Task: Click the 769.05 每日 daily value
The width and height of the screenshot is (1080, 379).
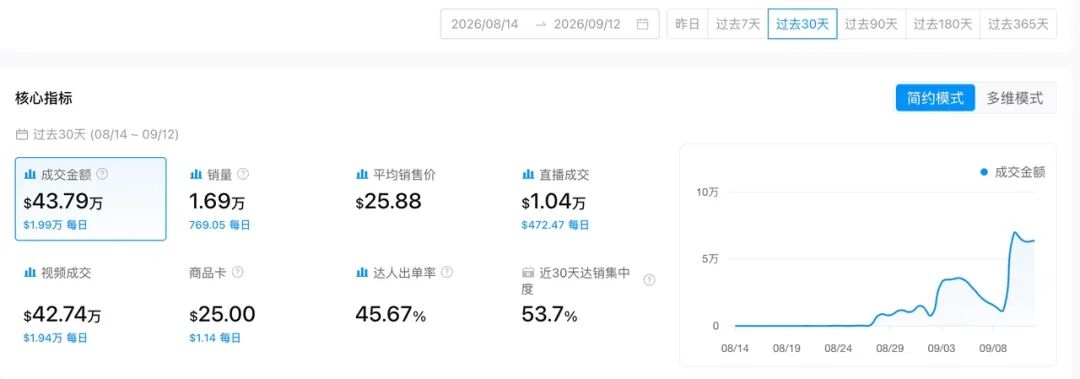Action: [220, 225]
